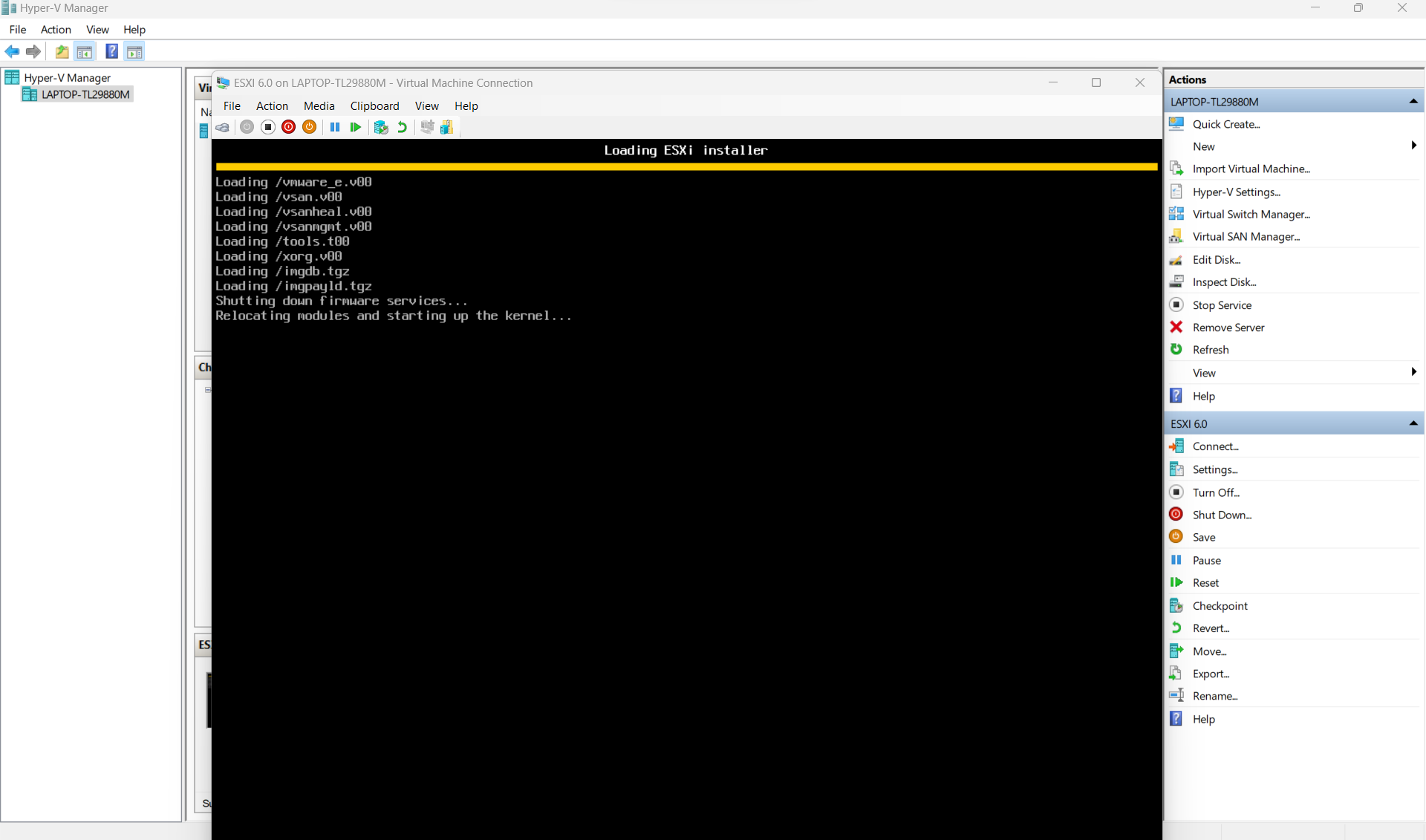Click the greyed Start power icon in VM toolbar

point(247,127)
